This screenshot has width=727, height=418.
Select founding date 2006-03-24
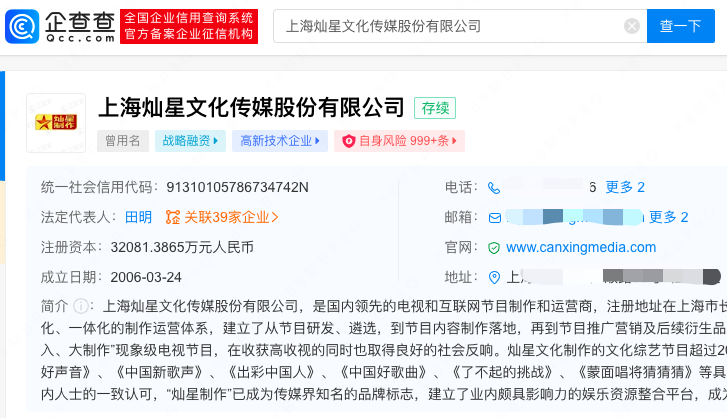pyautogui.click(x=146, y=278)
